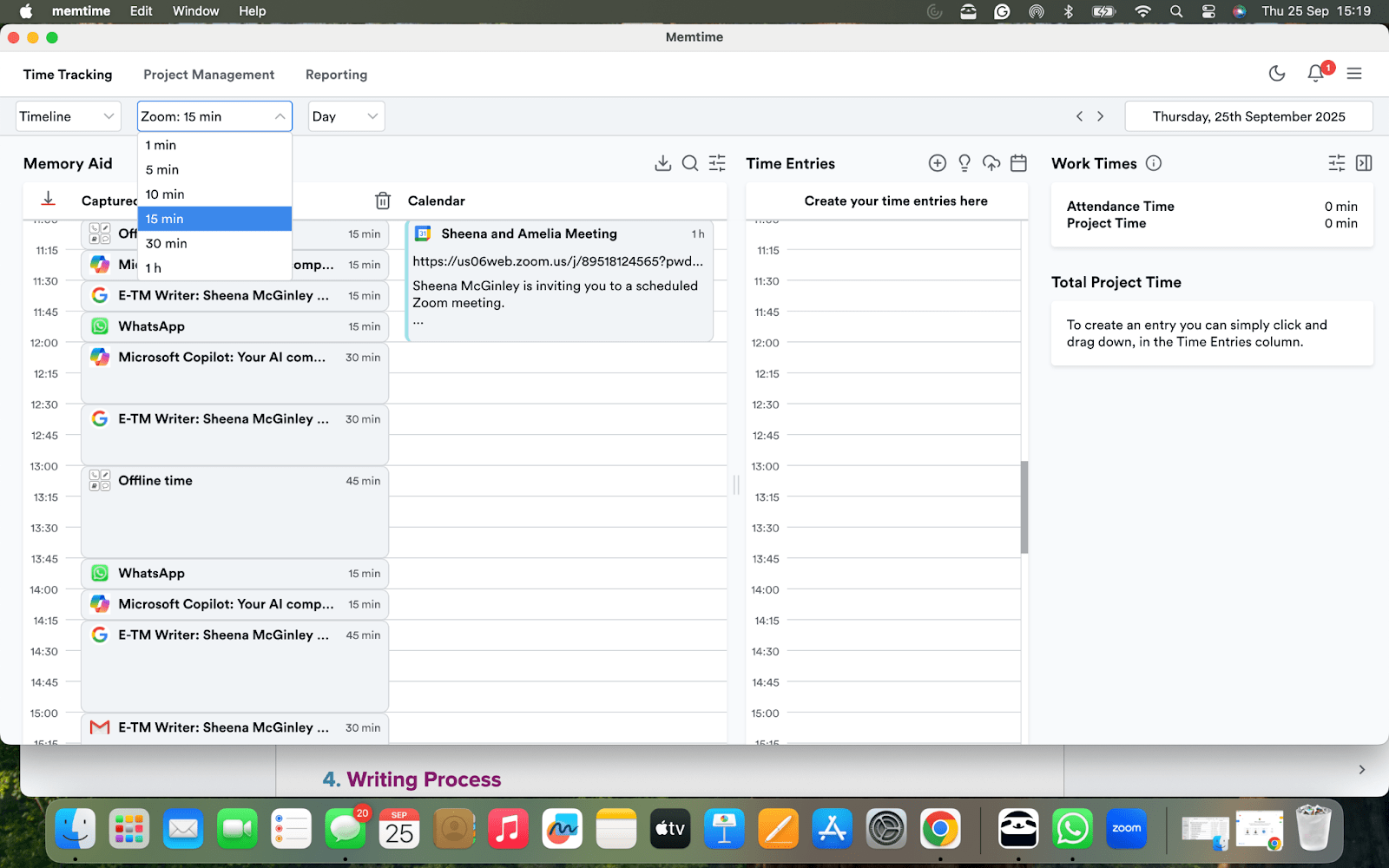Go to previous day arrow

[x=1079, y=116]
